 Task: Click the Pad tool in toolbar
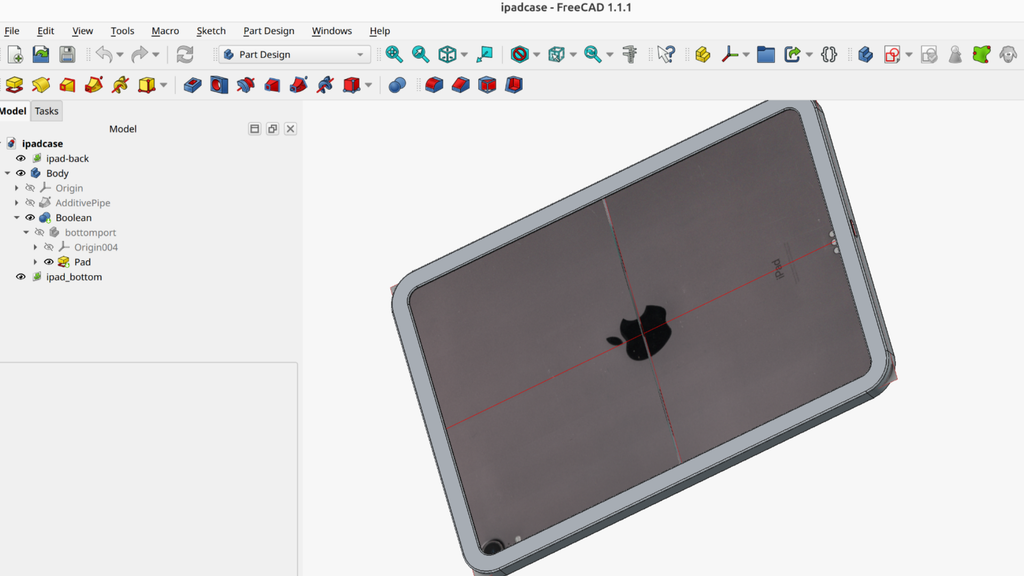pos(14,85)
